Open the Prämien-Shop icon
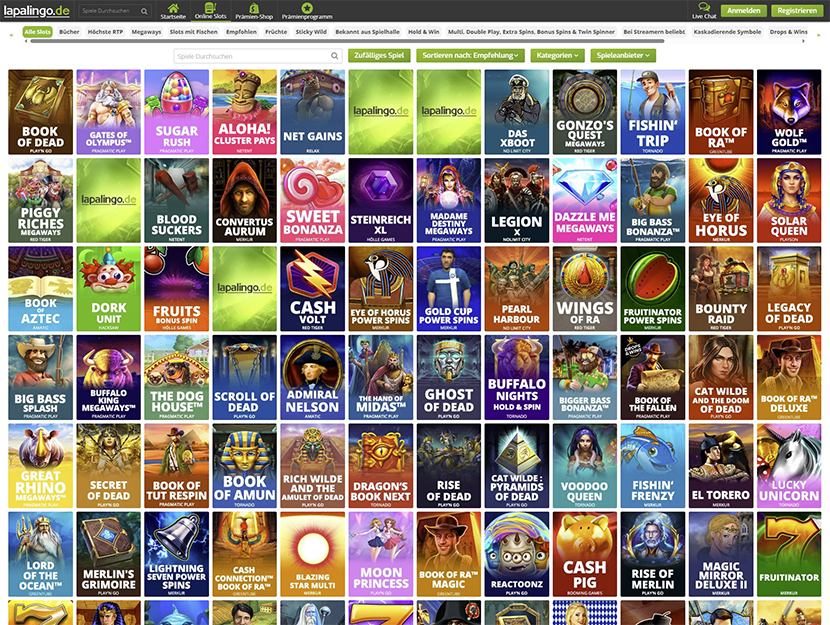 [x=254, y=8]
